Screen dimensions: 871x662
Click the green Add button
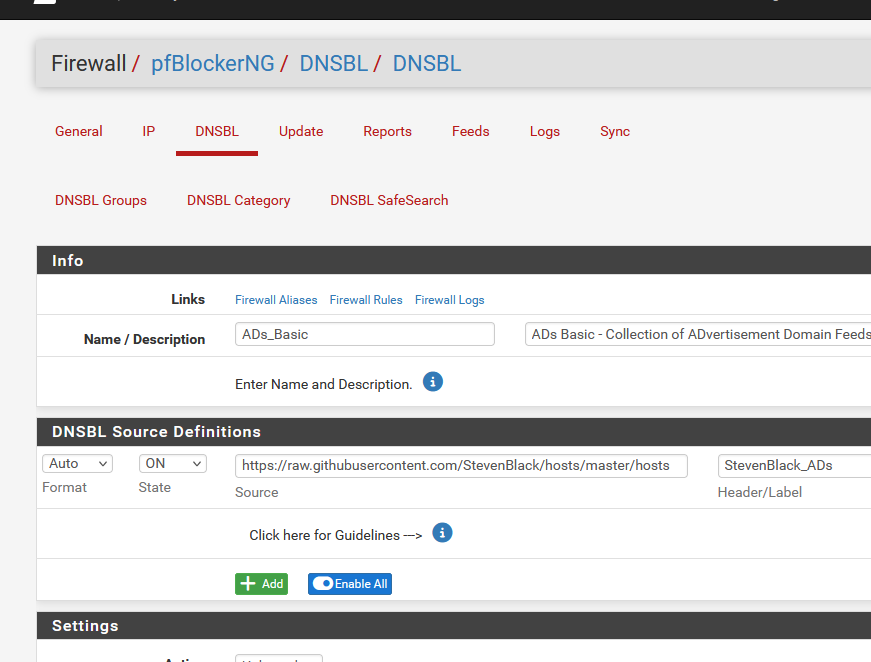(x=261, y=584)
